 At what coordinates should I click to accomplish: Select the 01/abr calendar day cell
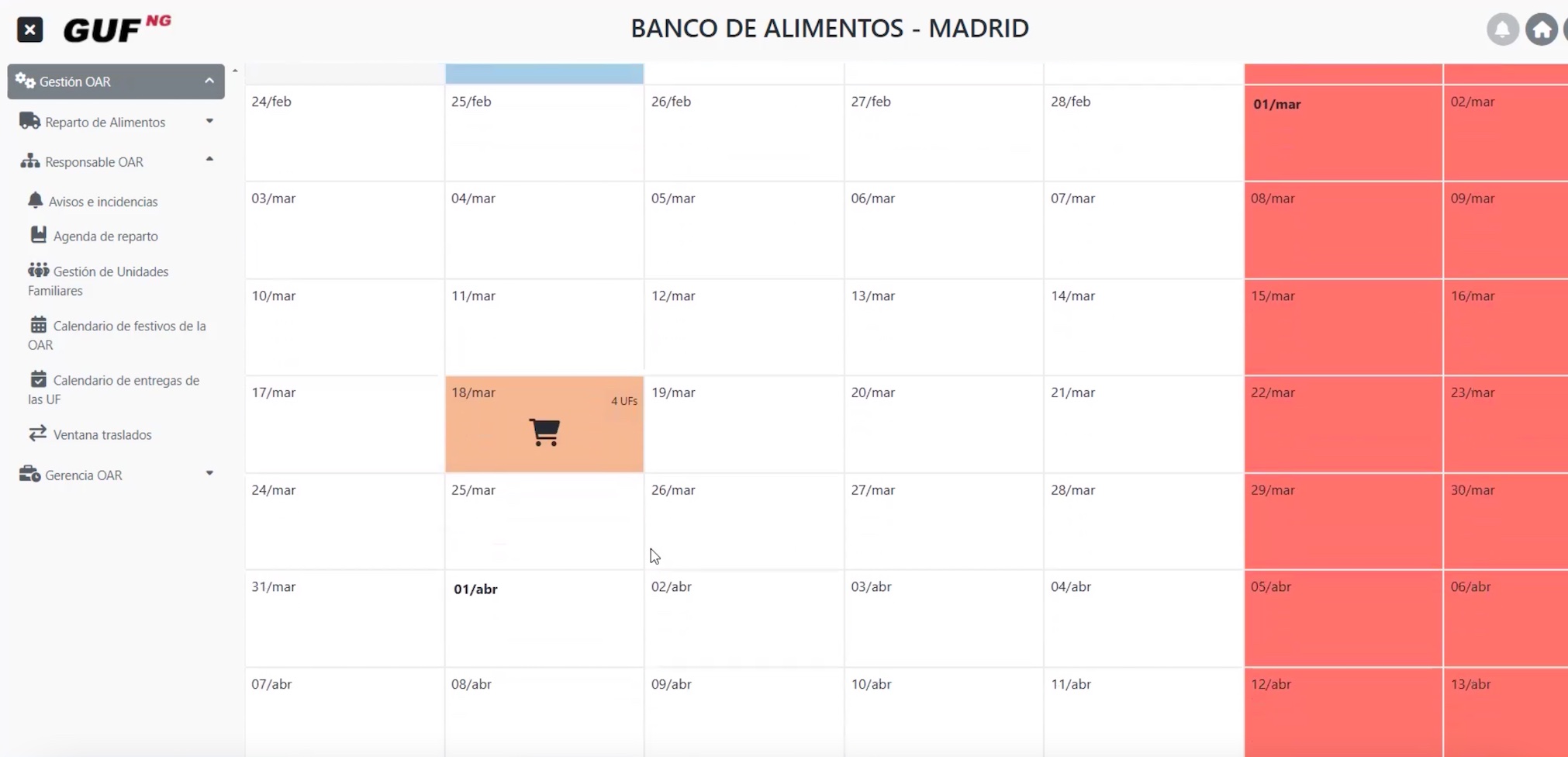tap(544, 618)
